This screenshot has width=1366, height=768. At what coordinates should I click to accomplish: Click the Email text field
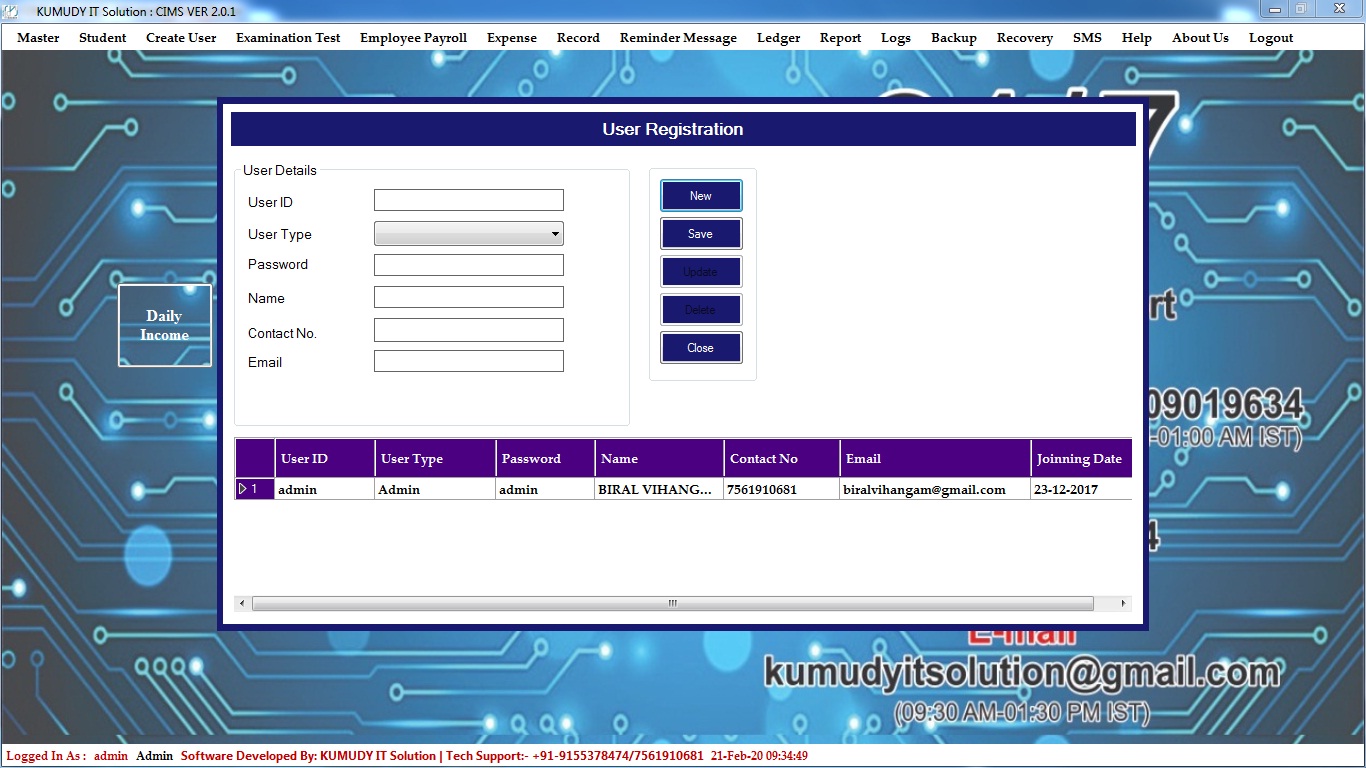click(468, 361)
